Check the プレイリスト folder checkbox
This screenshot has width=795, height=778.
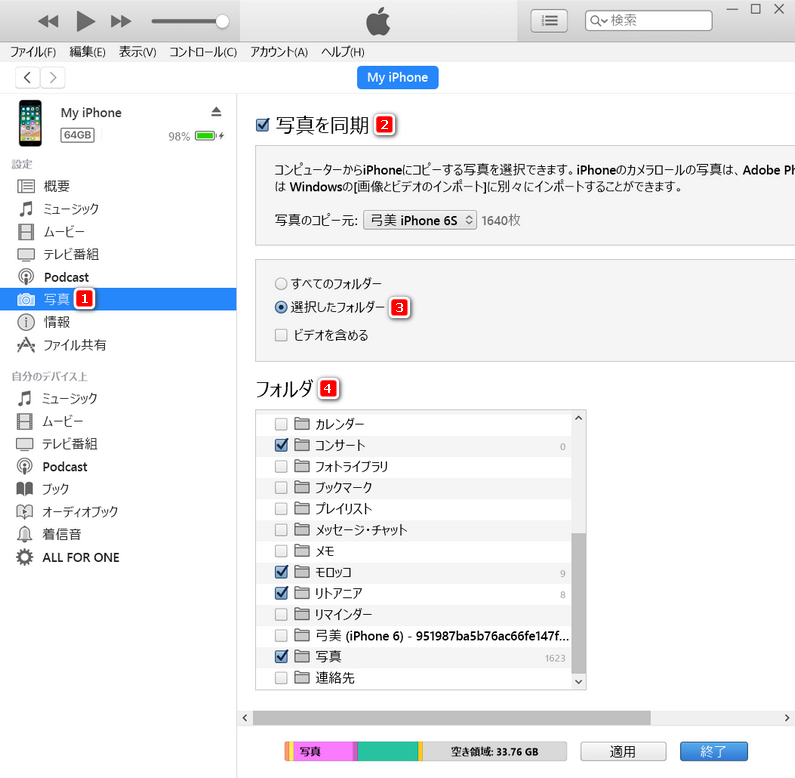pyautogui.click(x=281, y=509)
